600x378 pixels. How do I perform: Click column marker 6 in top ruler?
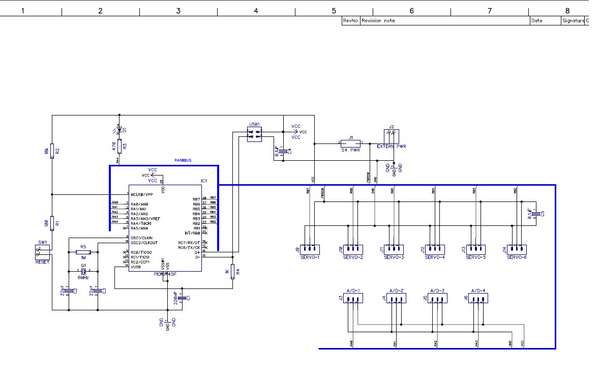click(x=412, y=11)
